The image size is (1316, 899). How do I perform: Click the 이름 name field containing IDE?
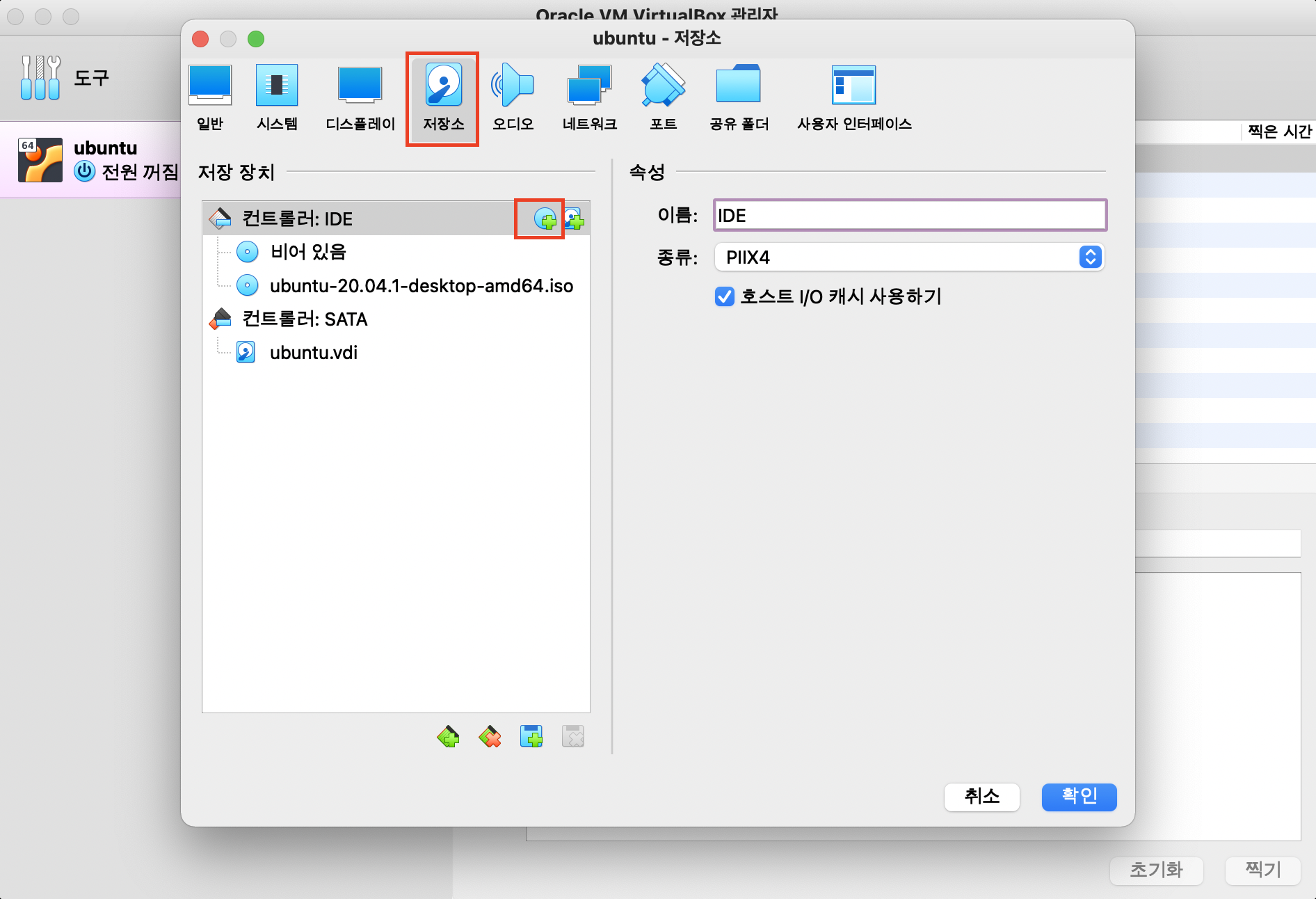[x=910, y=215]
